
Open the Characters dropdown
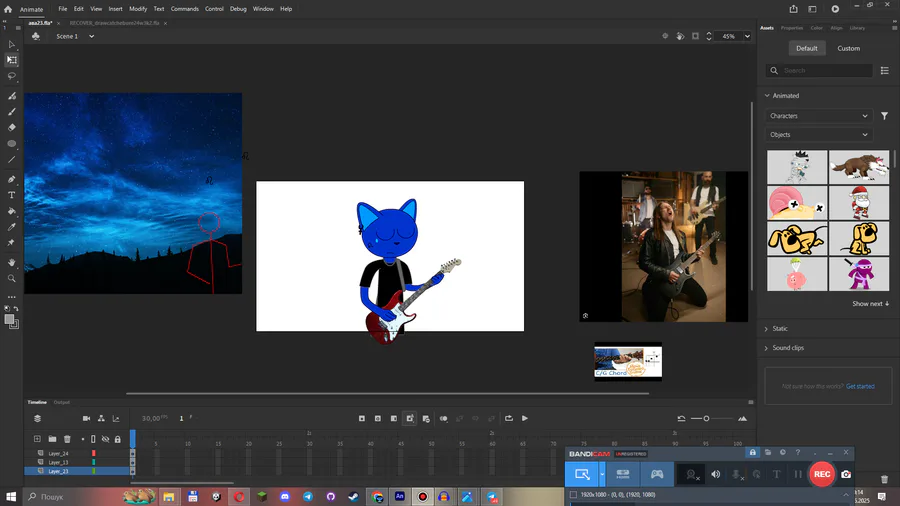818,116
